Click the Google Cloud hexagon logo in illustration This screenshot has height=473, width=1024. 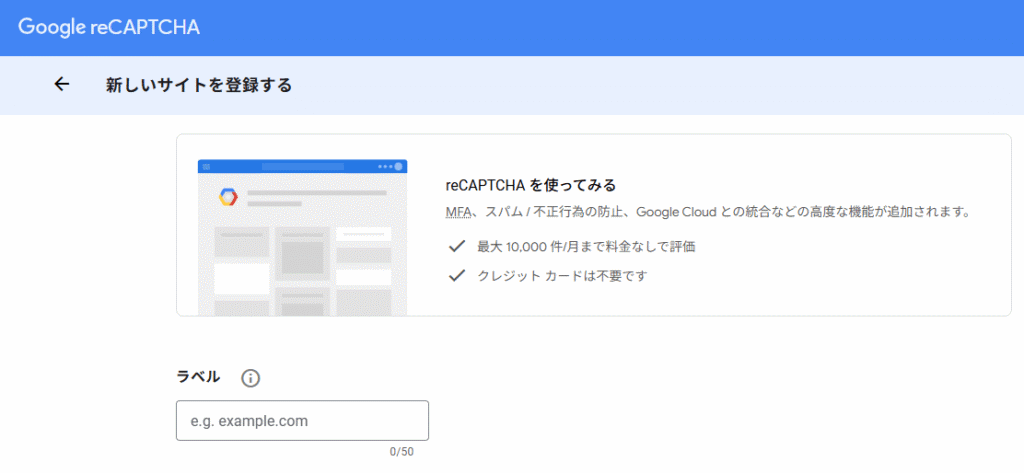tap(228, 196)
